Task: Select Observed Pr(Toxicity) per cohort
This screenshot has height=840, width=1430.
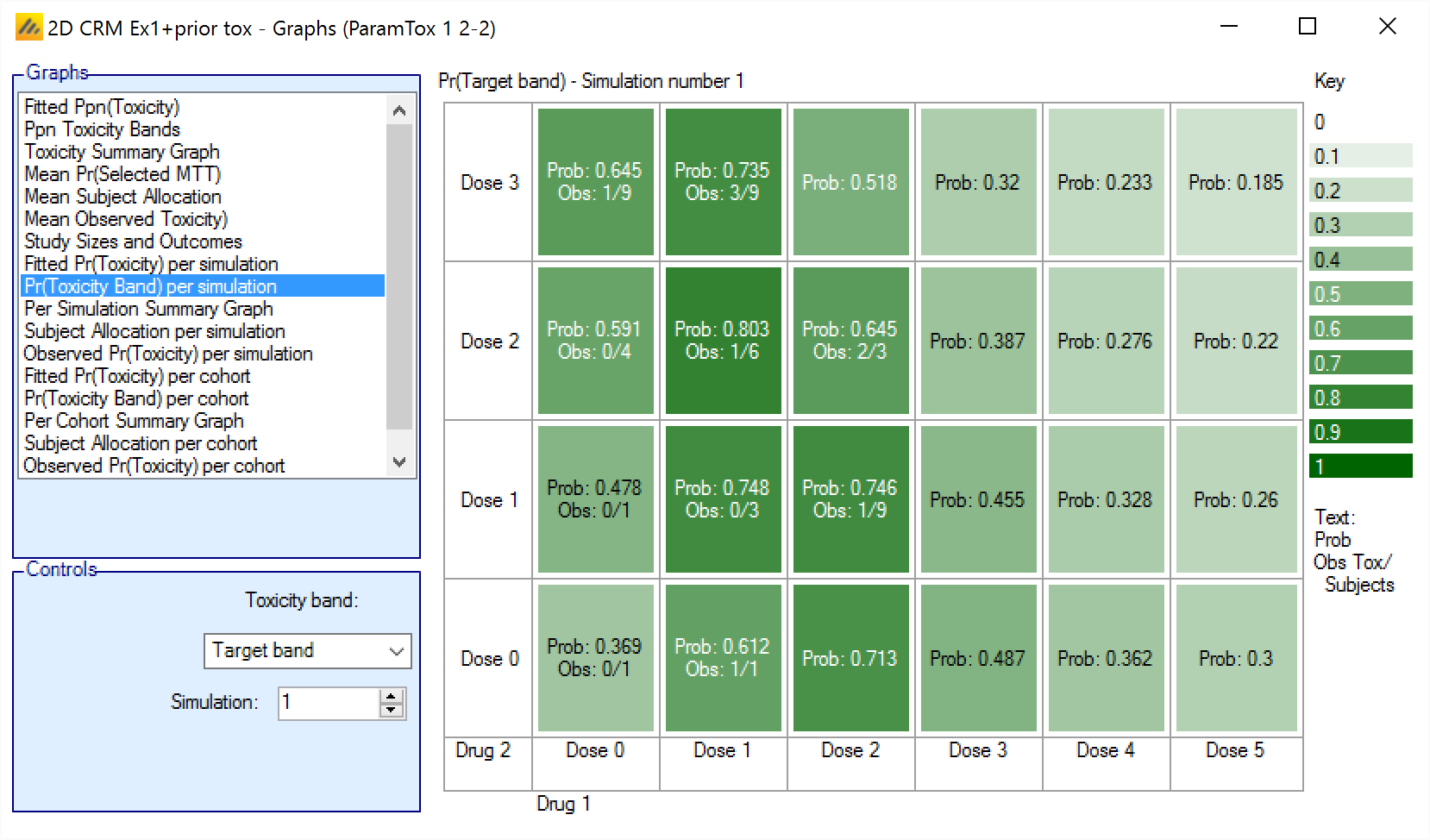Action: pos(154,466)
